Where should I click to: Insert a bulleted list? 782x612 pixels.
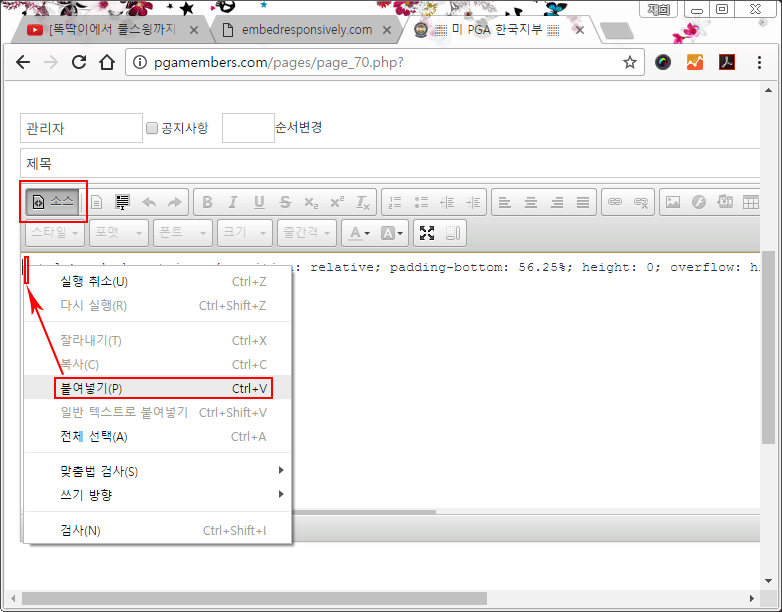pyautogui.click(x=421, y=202)
